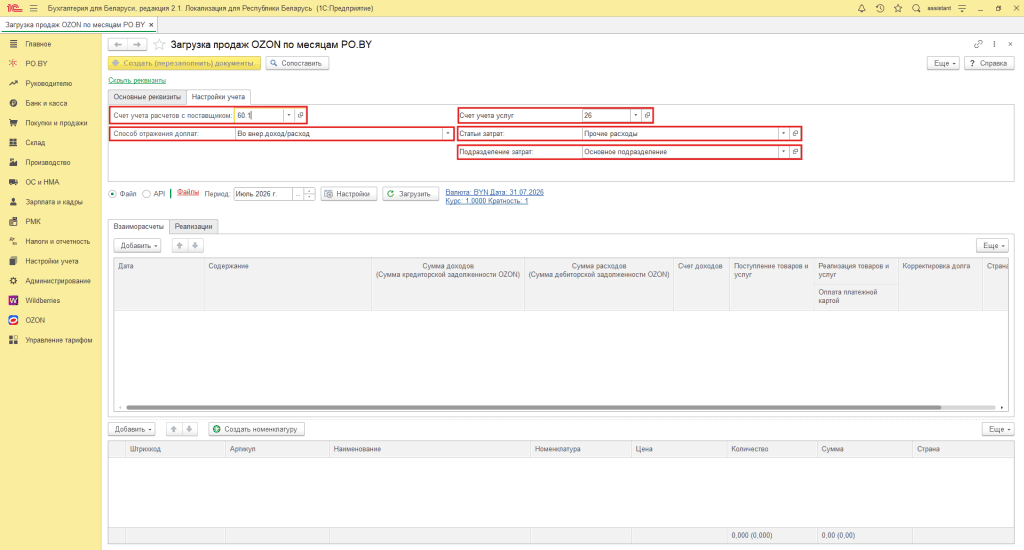
Task: Expand Счет учета расчетов с поставщиком dropdown
Action: tap(289, 115)
